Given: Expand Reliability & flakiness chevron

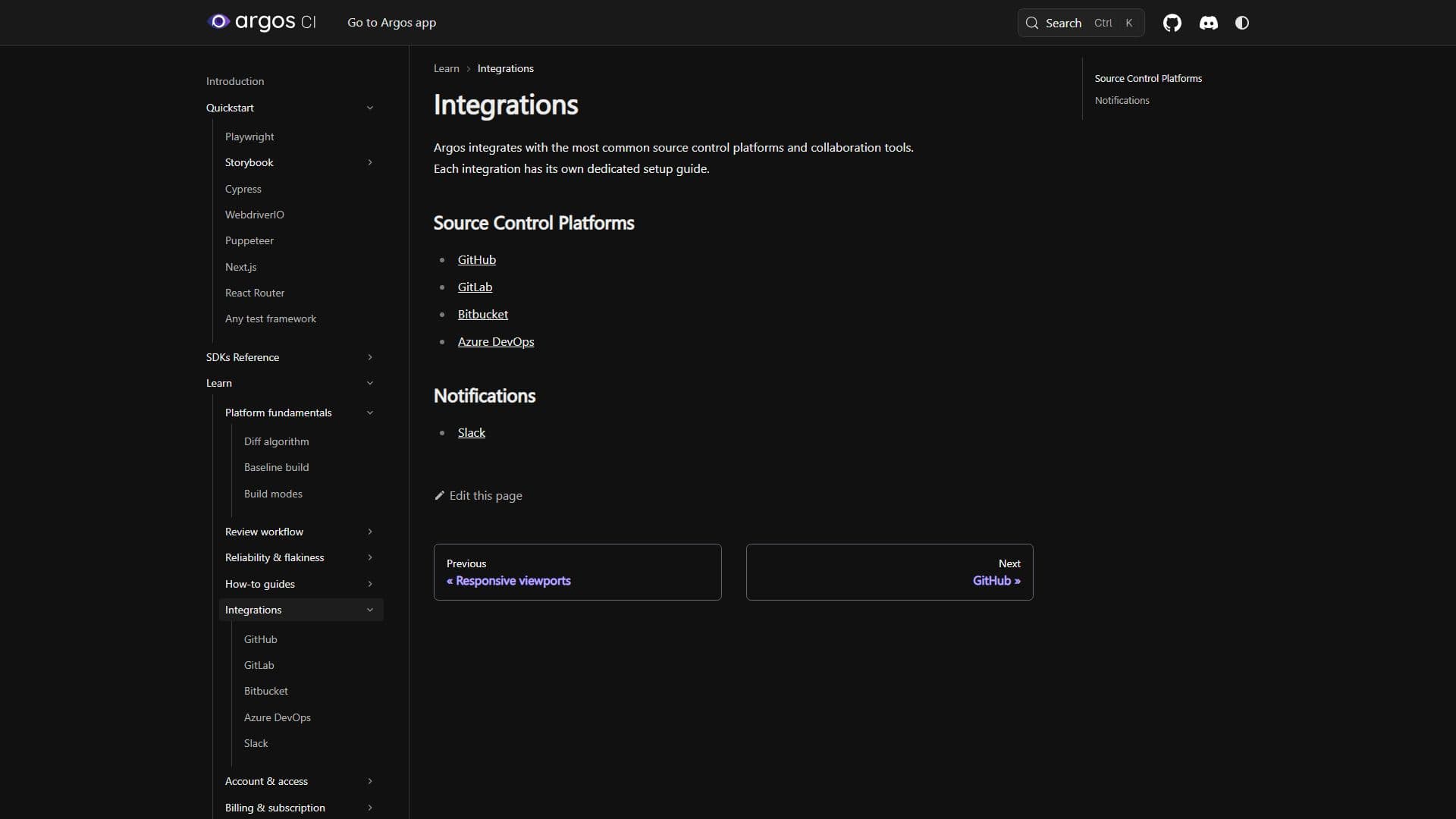Looking at the screenshot, I should [370, 557].
